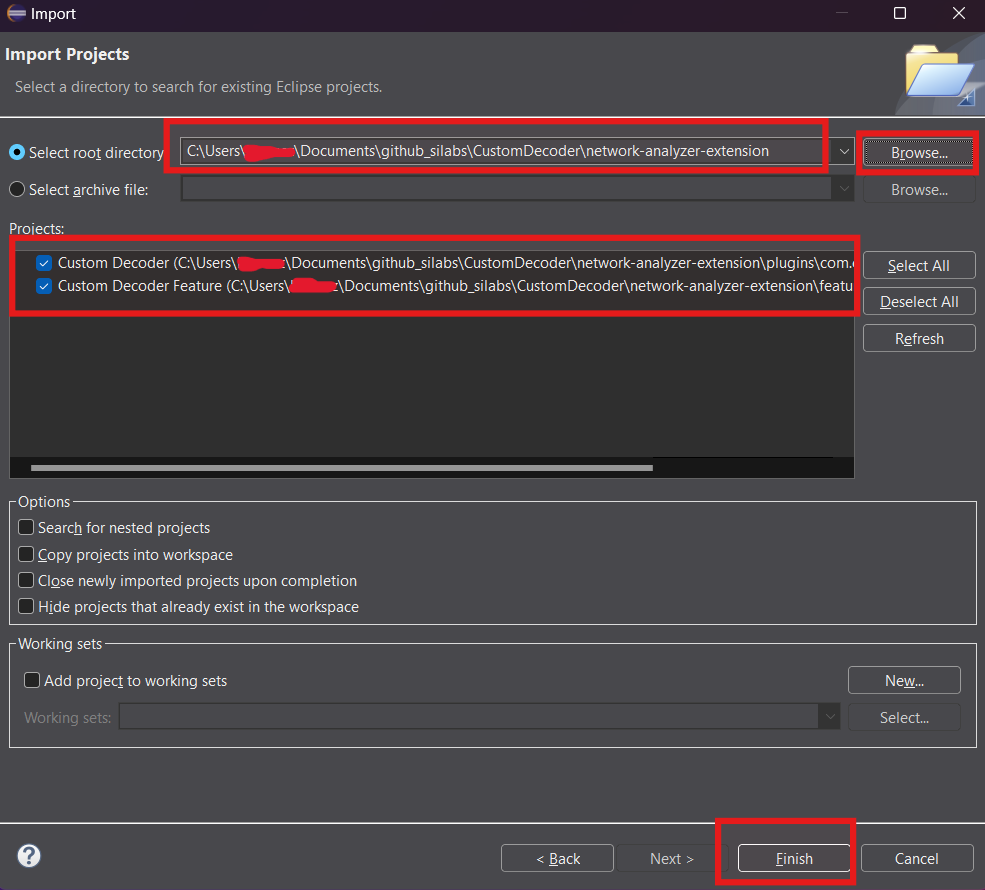Close the Import window
The height and width of the screenshot is (890, 985).
tap(958, 13)
